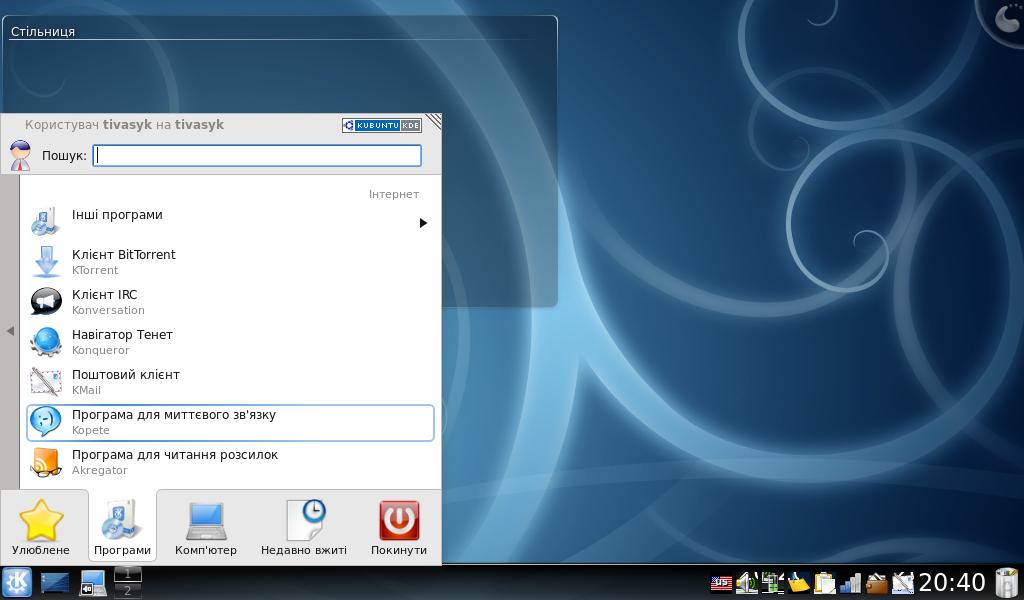Open the trash can in panel
Image resolution: width=1024 pixels, height=600 pixels.
[1006, 582]
